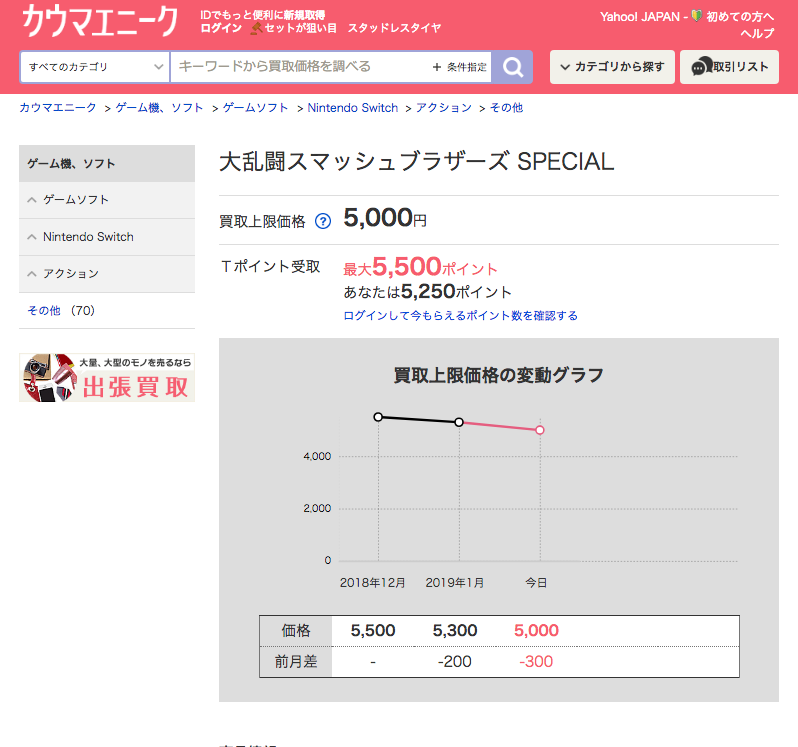The height and width of the screenshot is (747, 798).
Task: Click the 2018年12月 data point on graph
Action: pos(378,417)
